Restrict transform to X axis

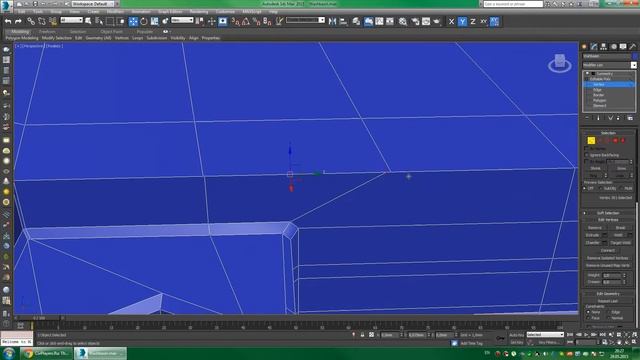tap(451, 22)
